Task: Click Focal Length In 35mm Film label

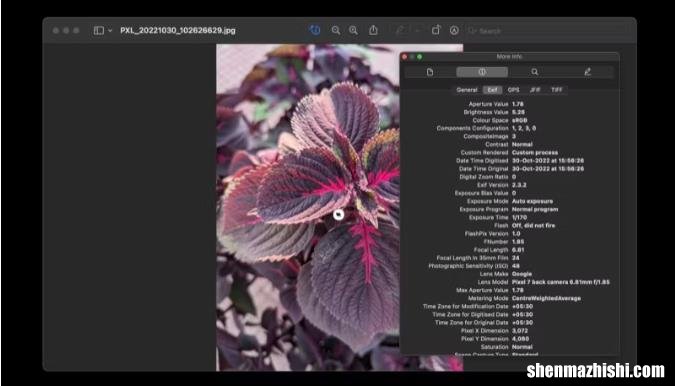Action: tap(472, 258)
